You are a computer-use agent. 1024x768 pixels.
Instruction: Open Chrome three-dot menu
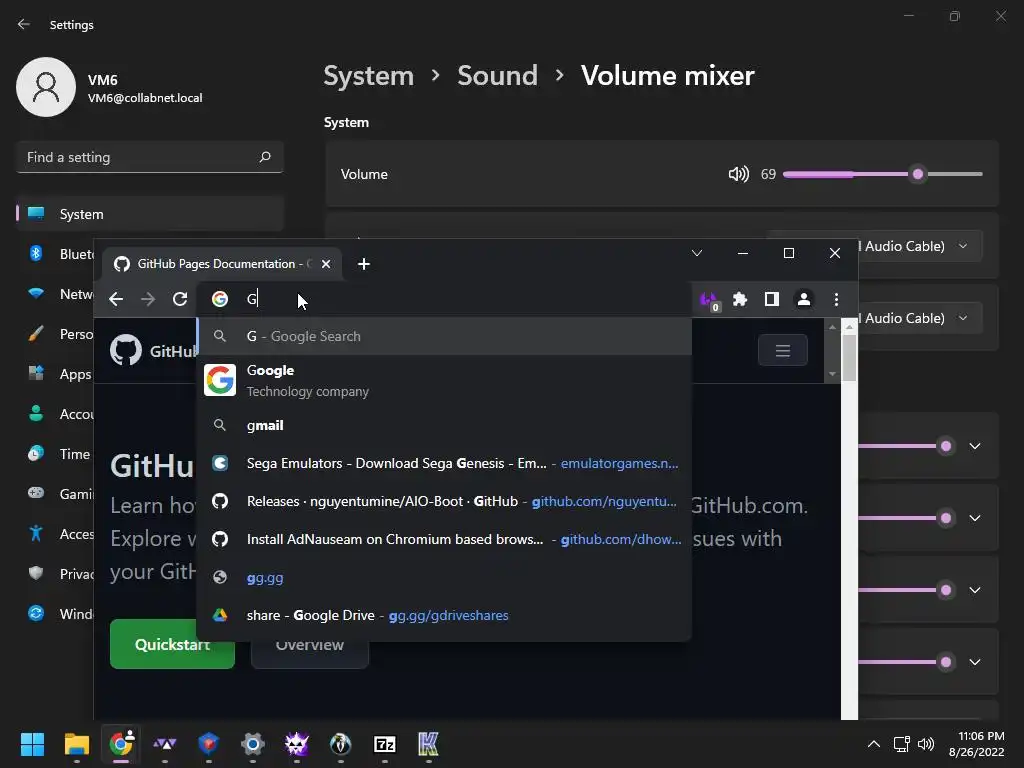836,299
